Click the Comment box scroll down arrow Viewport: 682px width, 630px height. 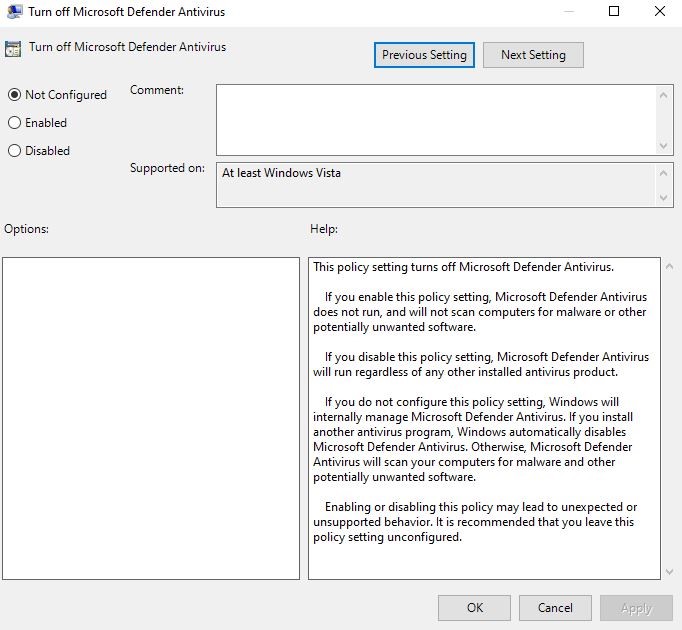(663, 145)
